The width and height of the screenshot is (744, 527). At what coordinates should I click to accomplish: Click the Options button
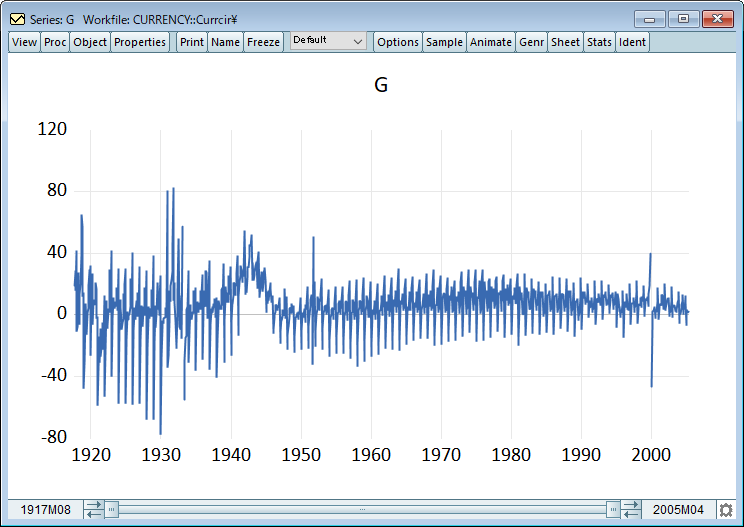tap(398, 42)
